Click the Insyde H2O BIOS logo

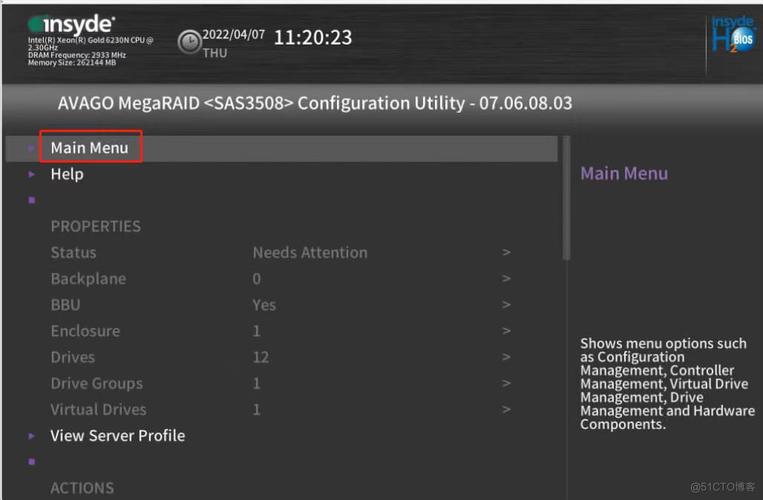click(734, 35)
